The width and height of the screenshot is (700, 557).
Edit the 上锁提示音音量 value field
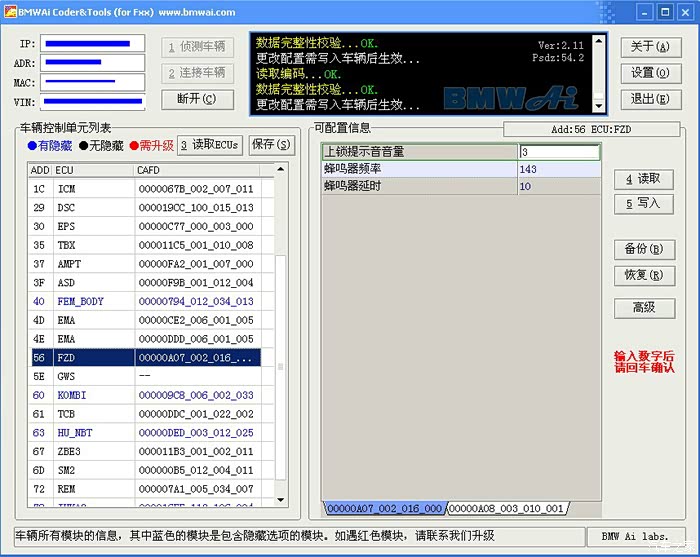point(559,152)
